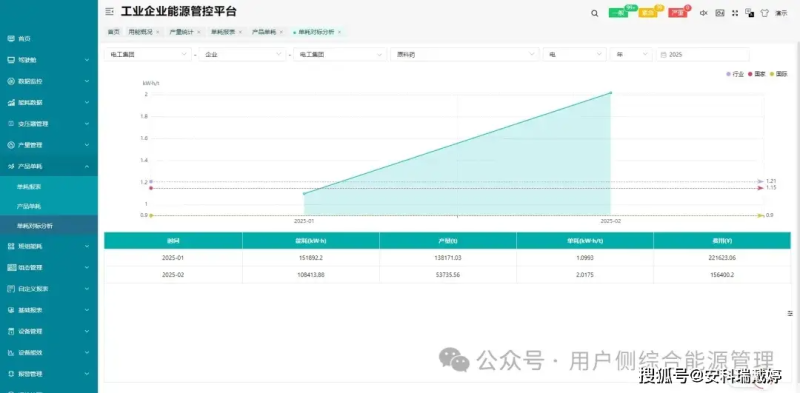Click the image icon next to the speaker icon
The width and height of the screenshot is (800, 393).
tap(720, 13)
